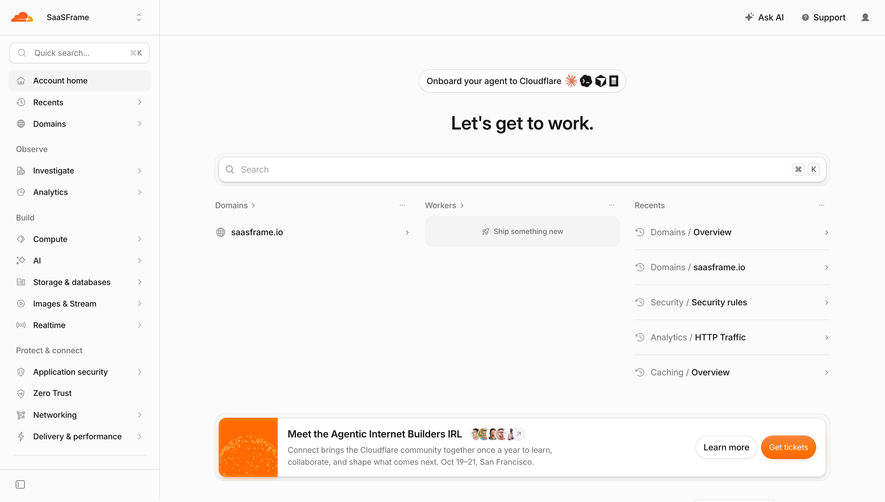
Task: Expand the AI section chevron
Action: pyautogui.click(x=139, y=260)
